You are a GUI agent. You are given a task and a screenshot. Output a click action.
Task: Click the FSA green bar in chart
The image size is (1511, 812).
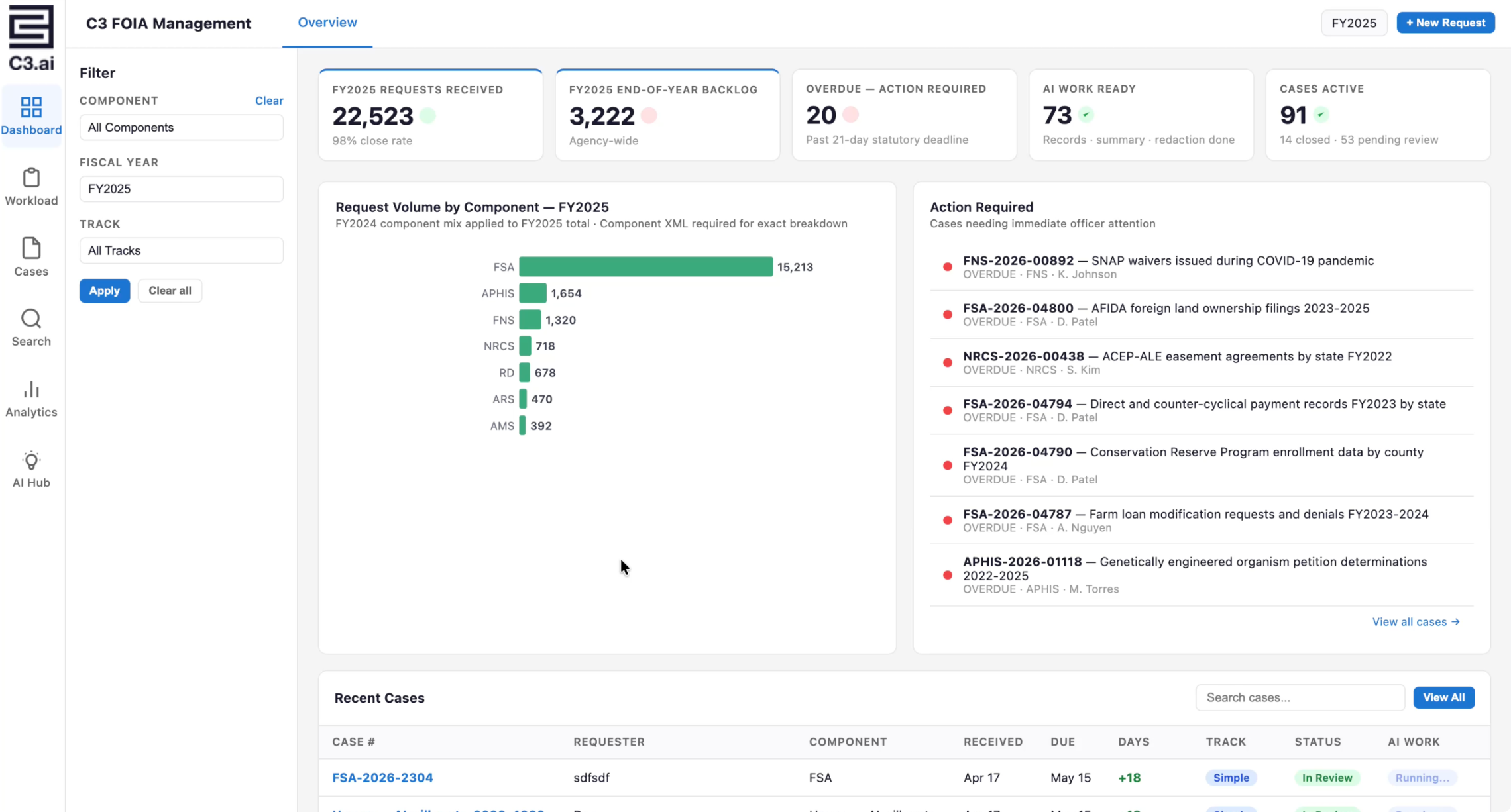coord(645,267)
